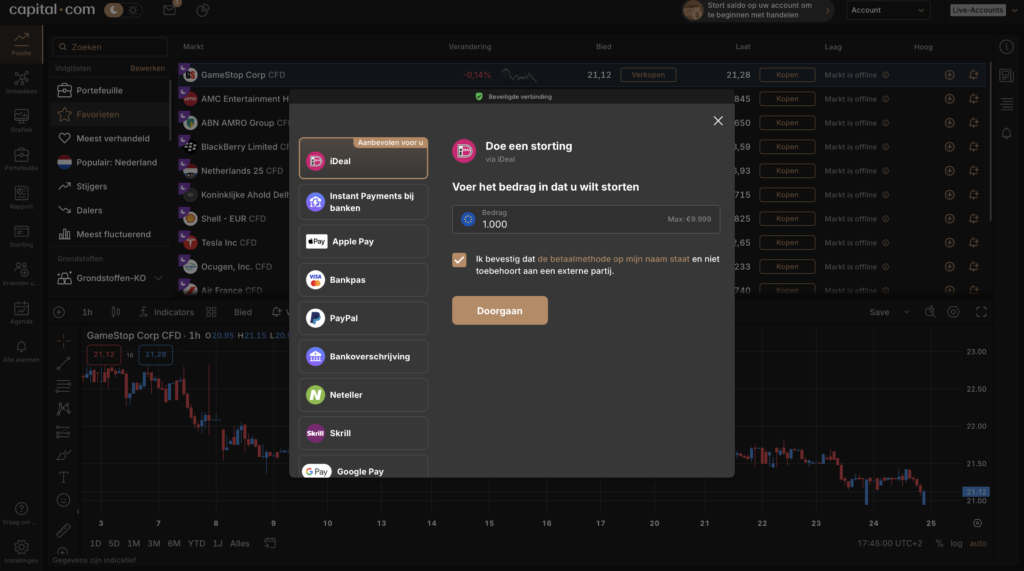This screenshot has height=571, width=1024.
Task: Open Storting in the sidebar
Action: pos(21,236)
